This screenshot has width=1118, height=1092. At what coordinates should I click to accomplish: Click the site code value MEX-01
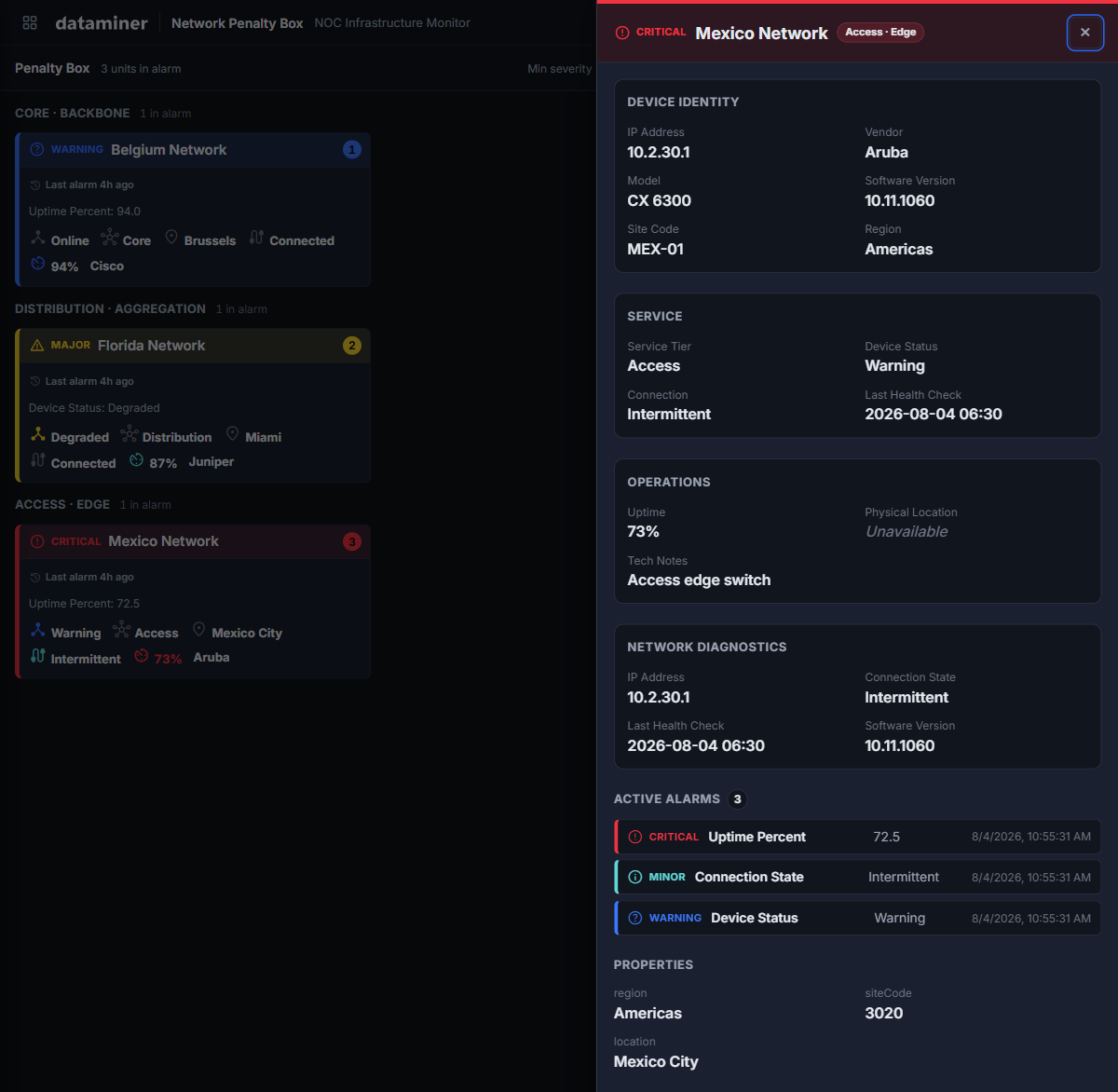click(x=656, y=249)
